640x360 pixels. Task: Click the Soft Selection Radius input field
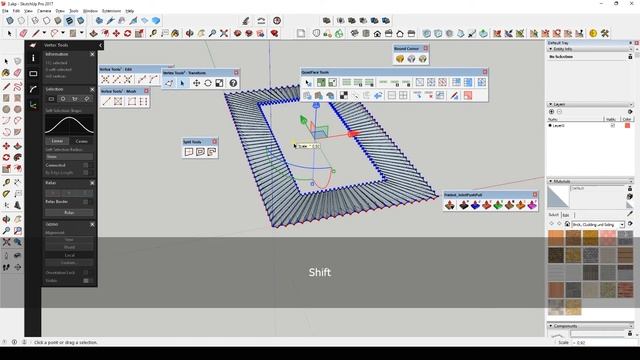pyautogui.click(x=69, y=156)
